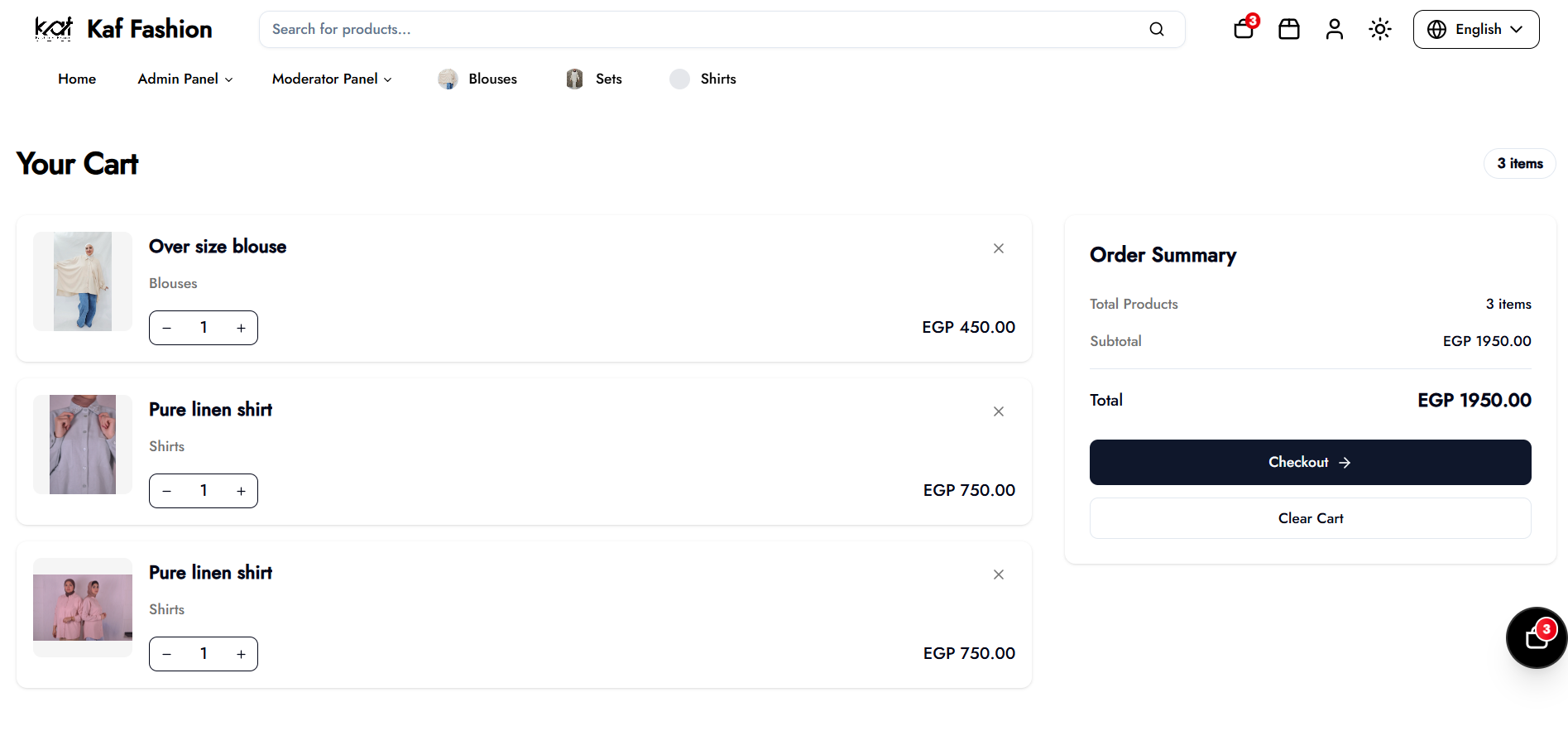Remove the pink Pure linen shirt item

click(x=999, y=575)
